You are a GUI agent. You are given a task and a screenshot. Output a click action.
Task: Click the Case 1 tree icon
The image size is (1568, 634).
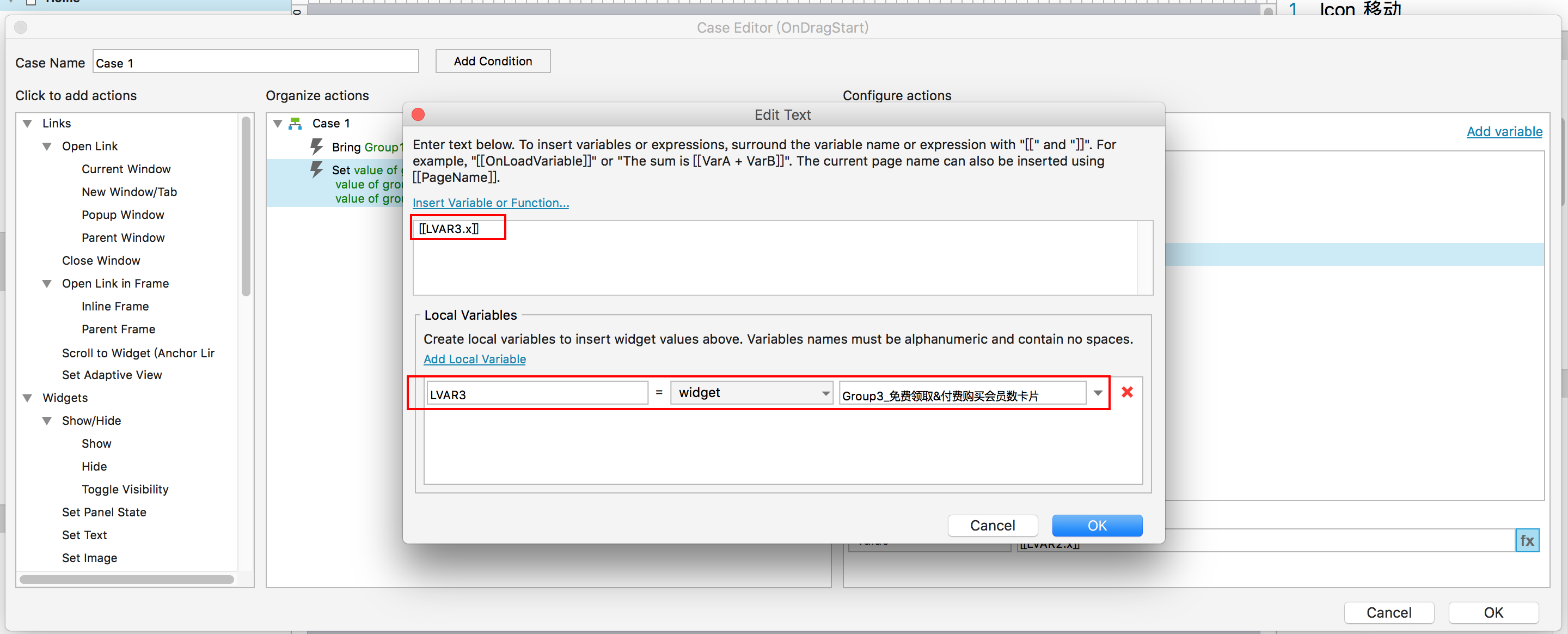click(x=296, y=124)
